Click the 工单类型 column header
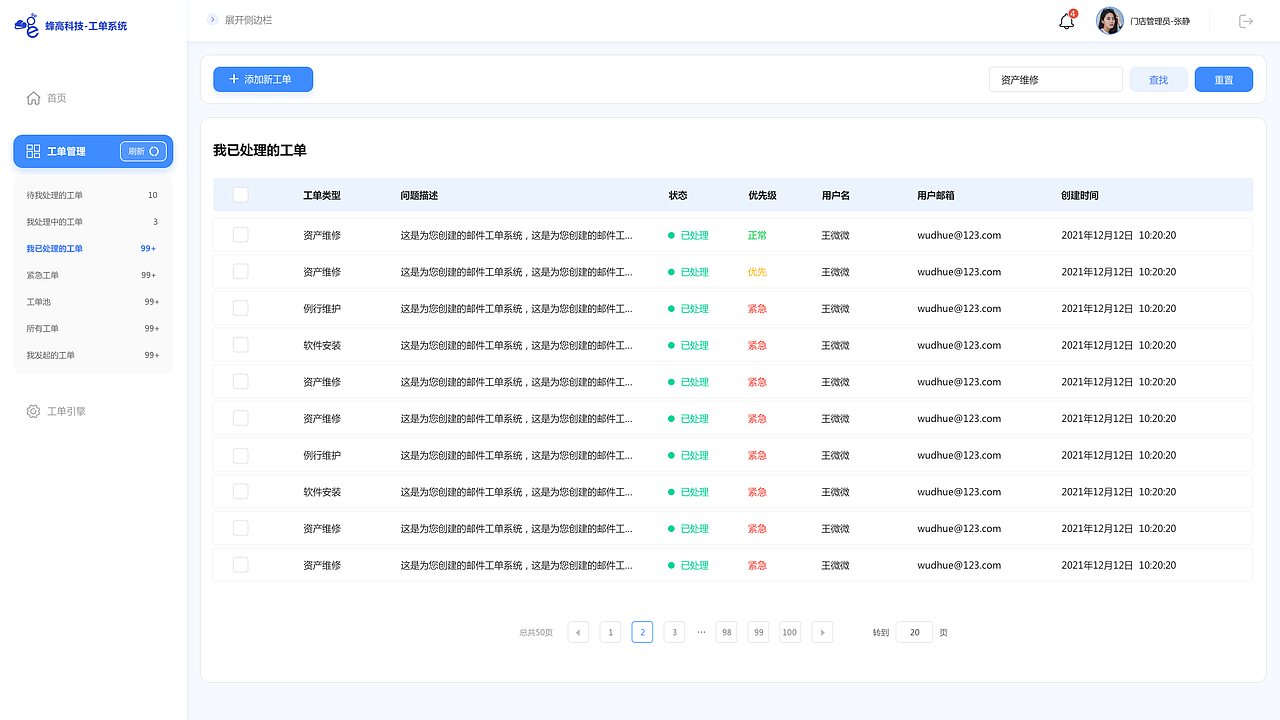Screen dimensions: 1280x720 322,195
